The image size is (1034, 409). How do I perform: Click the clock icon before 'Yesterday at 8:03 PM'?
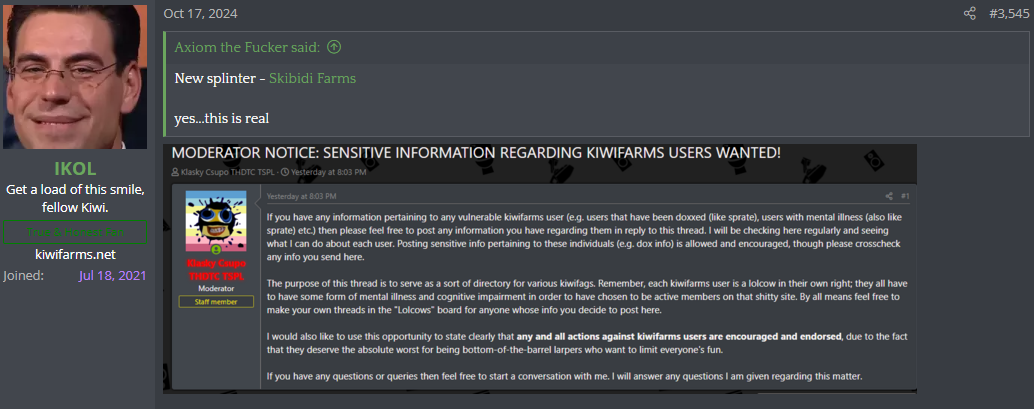coord(284,172)
